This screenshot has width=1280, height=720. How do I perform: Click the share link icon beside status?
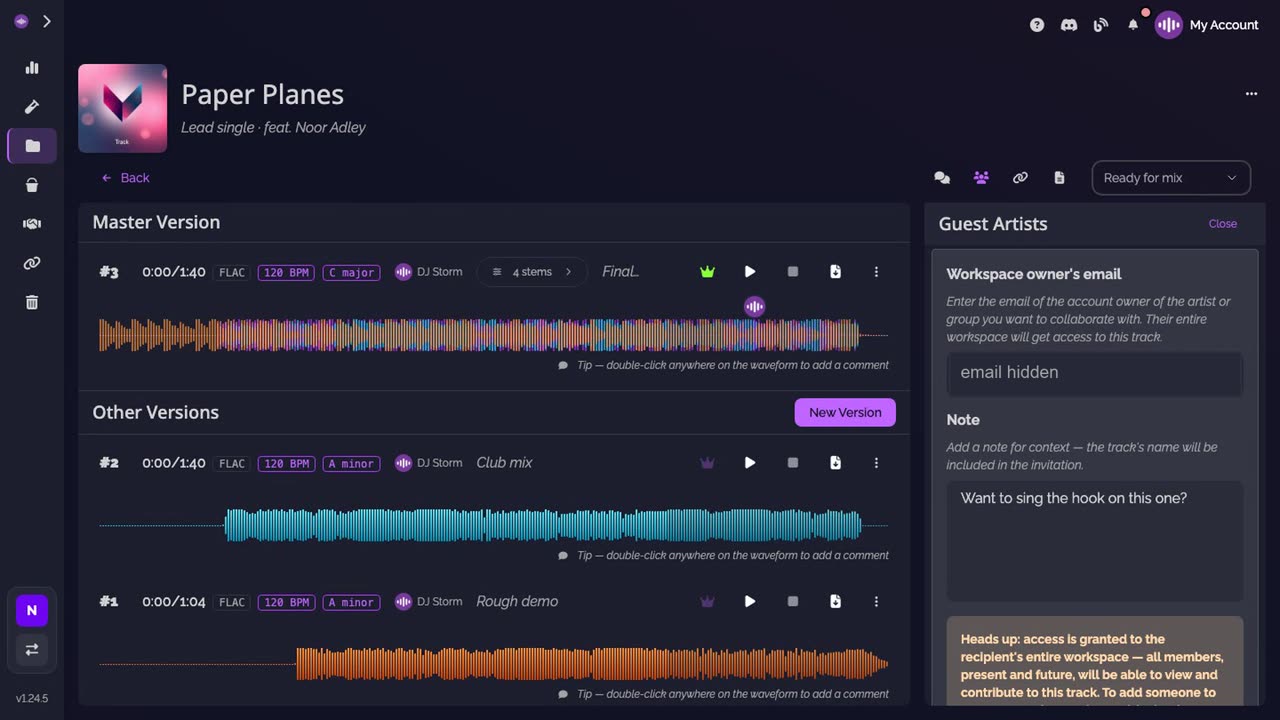[1020, 178]
